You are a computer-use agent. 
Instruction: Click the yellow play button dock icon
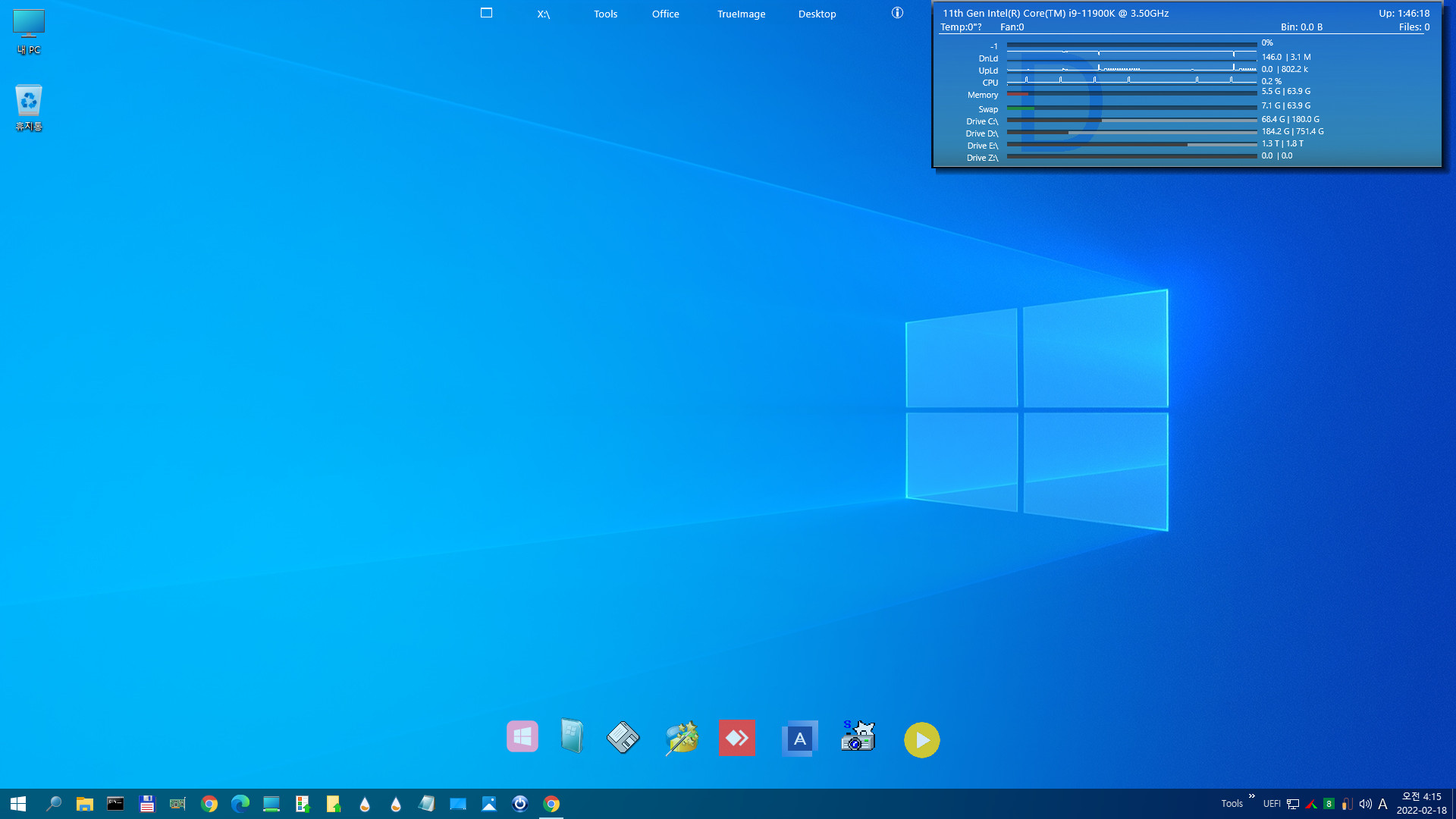click(922, 740)
